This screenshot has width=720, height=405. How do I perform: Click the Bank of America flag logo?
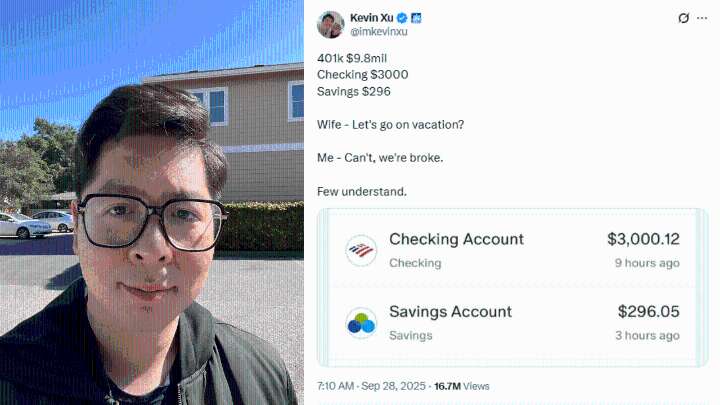pyautogui.click(x=361, y=251)
